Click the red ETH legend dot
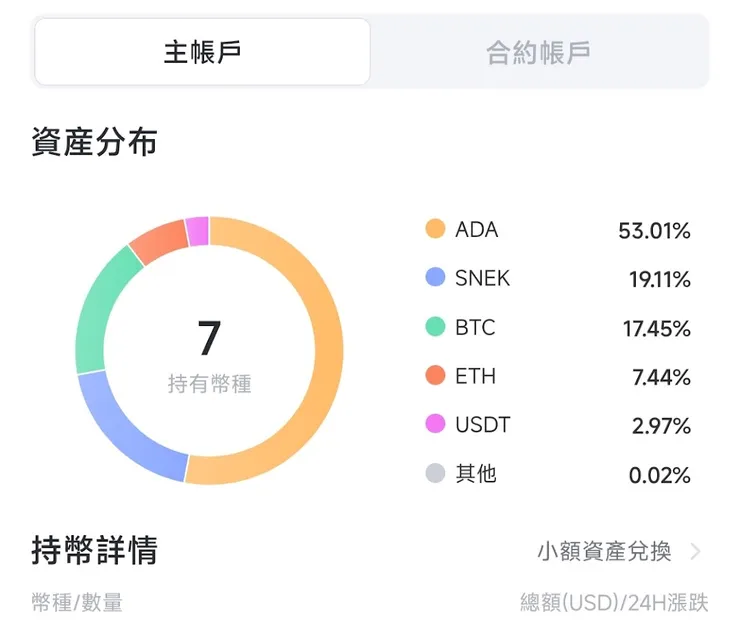Image resolution: width=740 pixels, height=620 pixels. pyautogui.click(x=435, y=376)
